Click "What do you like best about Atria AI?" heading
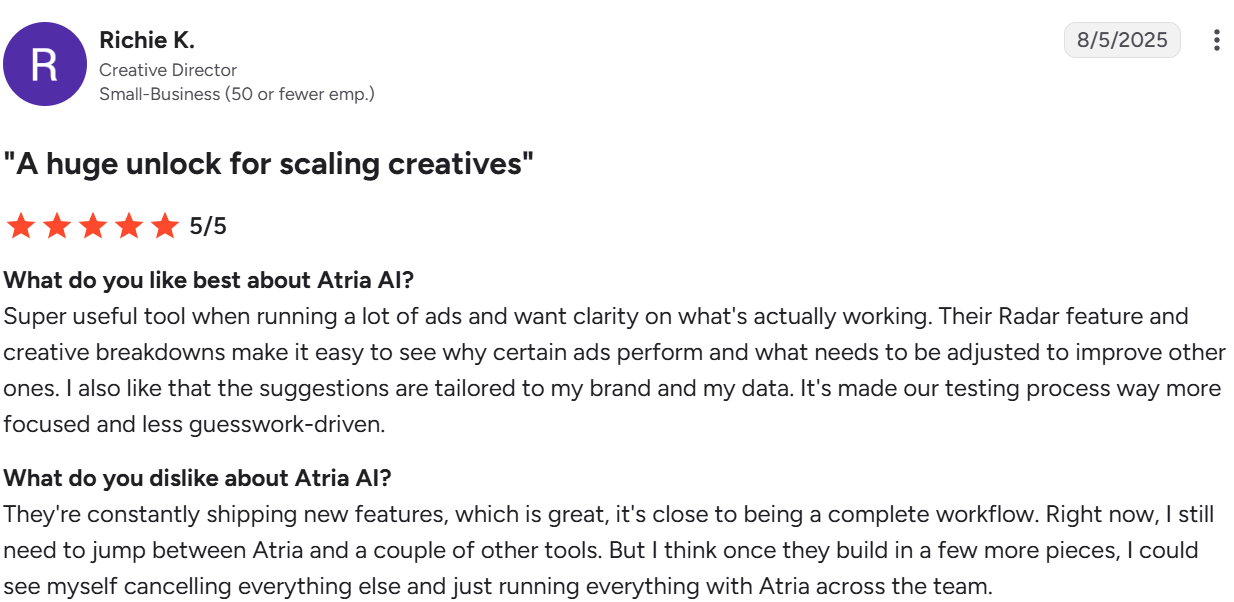Image resolution: width=1234 pixels, height=602 pixels. (x=208, y=280)
